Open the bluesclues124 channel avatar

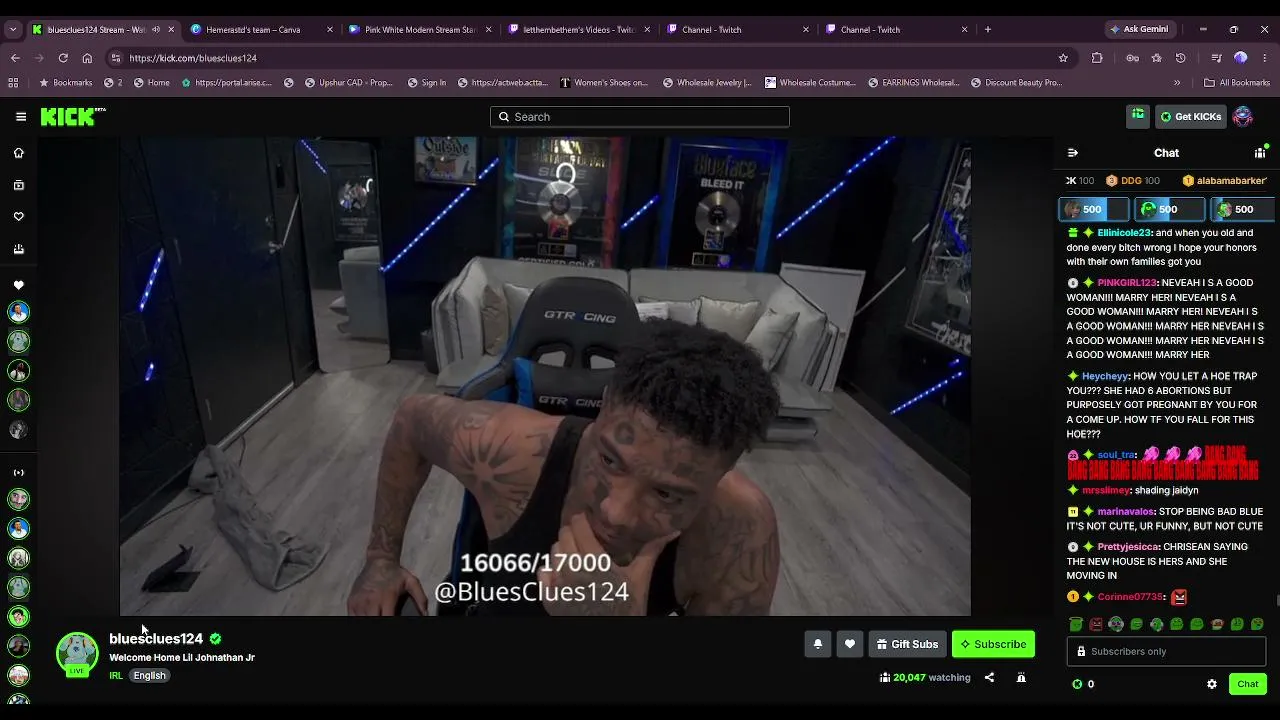tap(77, 653)
